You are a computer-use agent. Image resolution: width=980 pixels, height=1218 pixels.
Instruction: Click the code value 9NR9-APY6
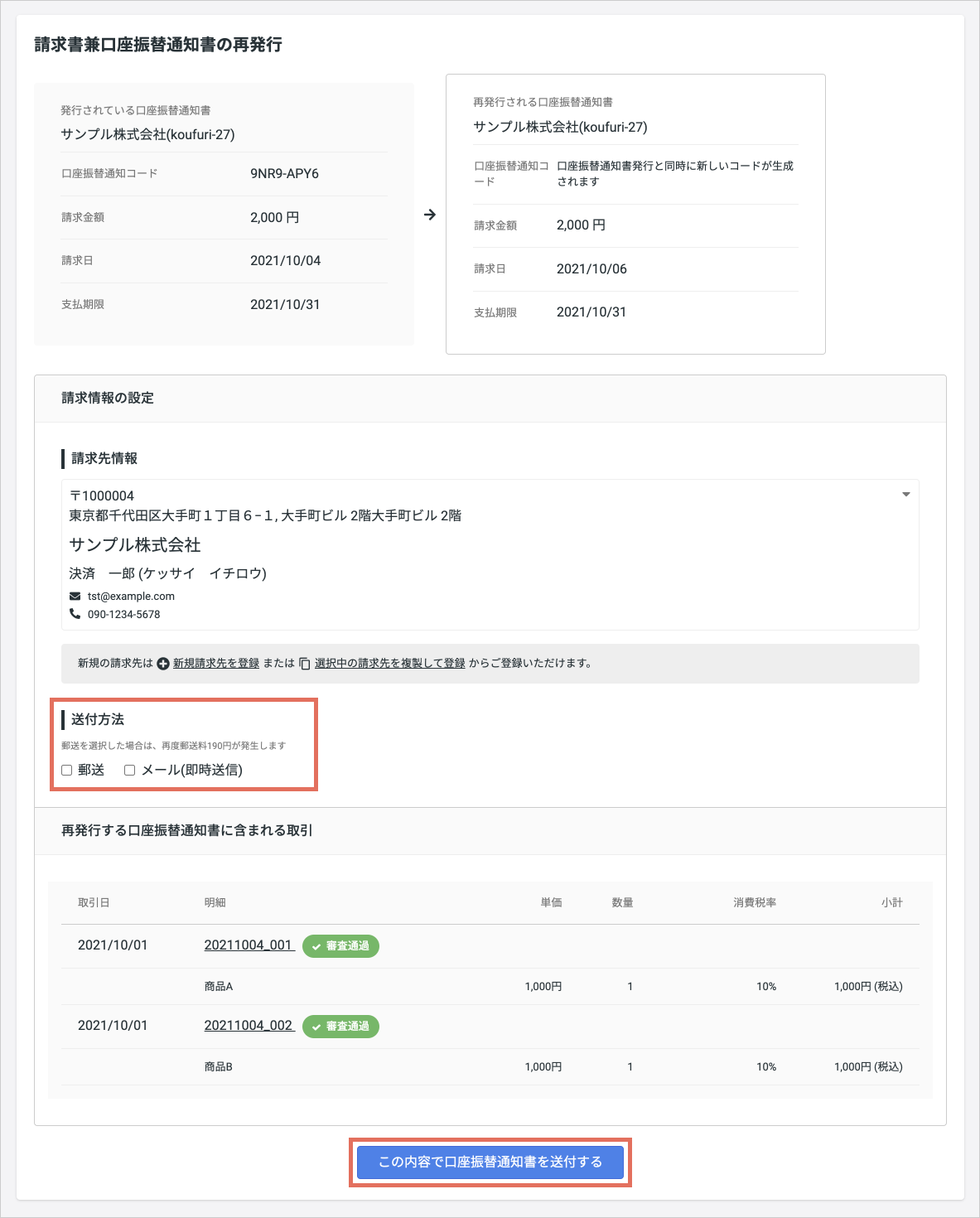click(284, 174)
